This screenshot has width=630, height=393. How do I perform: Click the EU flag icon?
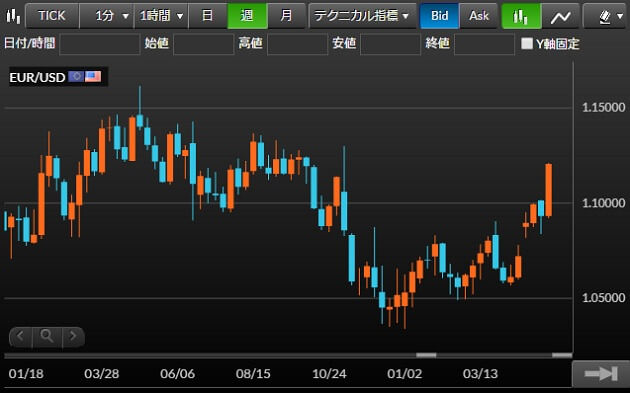[x=76, y=76]
